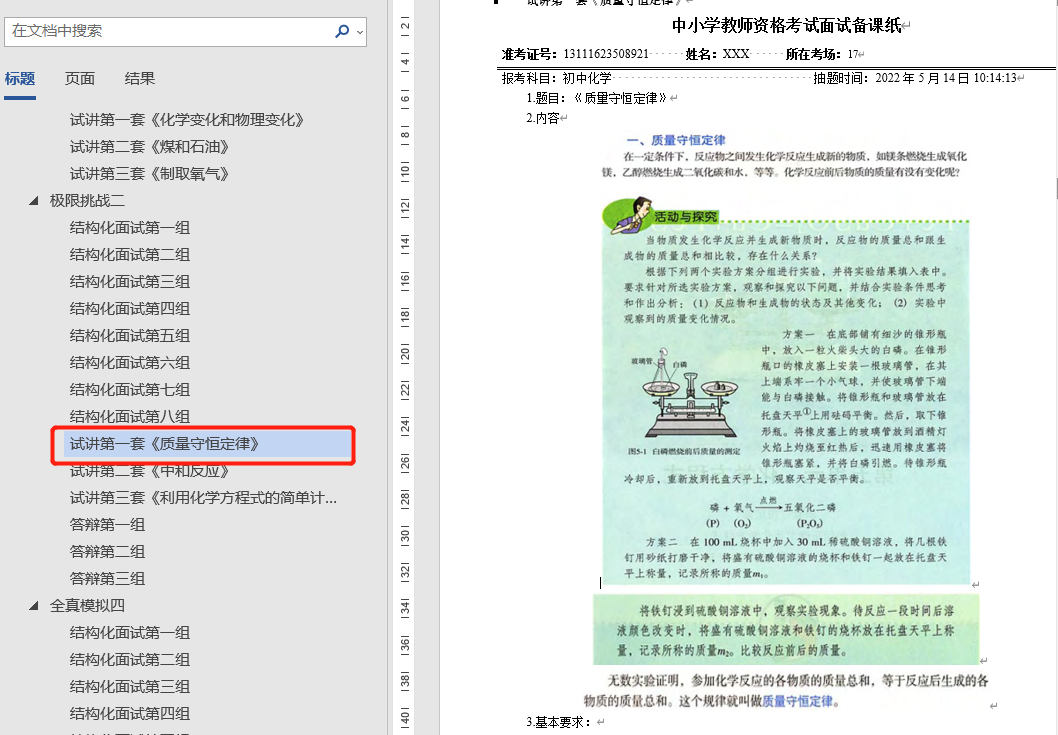Viewport: 1058px width, 735px height.
Task: Collapse the 全真模拟四 heading group
Action: pyautogui.click(x=35, y=606)
